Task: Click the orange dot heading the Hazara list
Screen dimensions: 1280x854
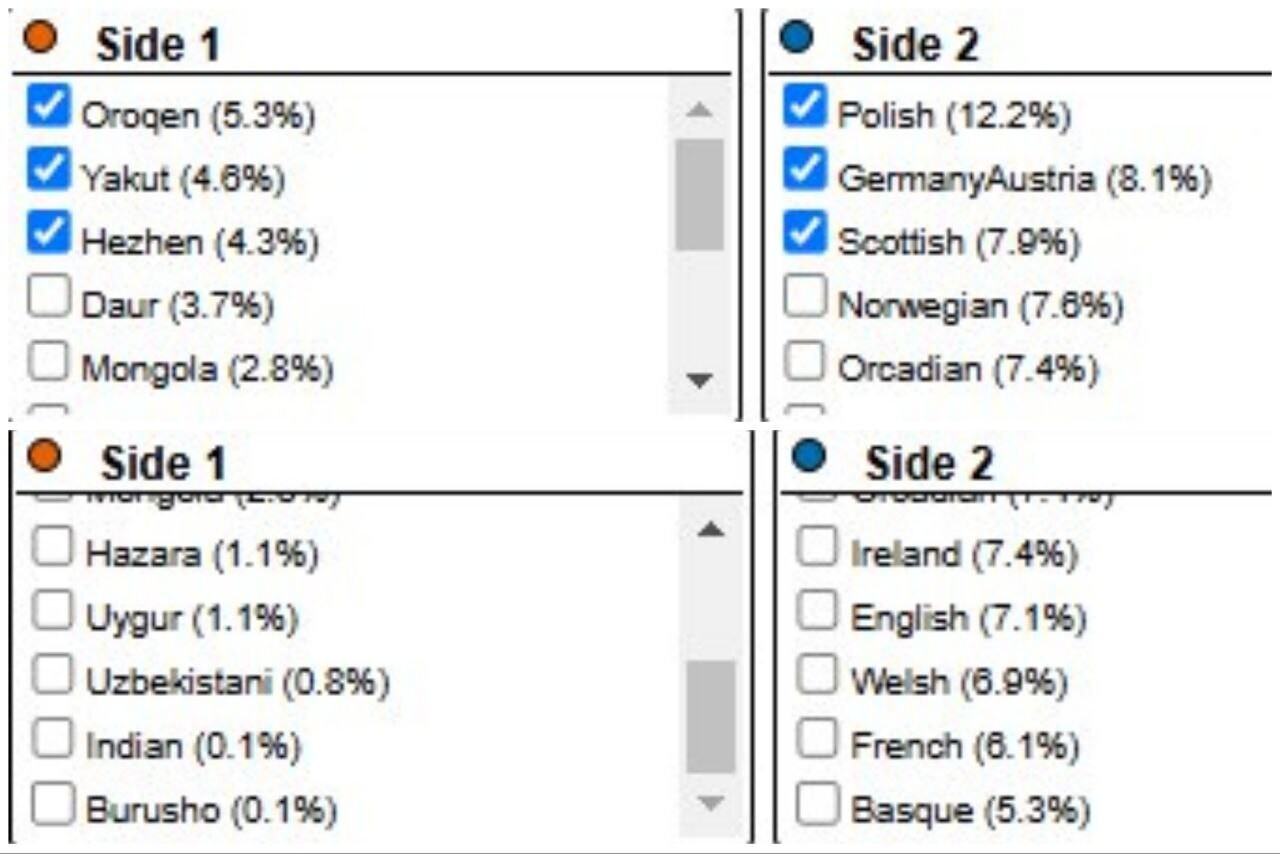Action: pos(43,457)
